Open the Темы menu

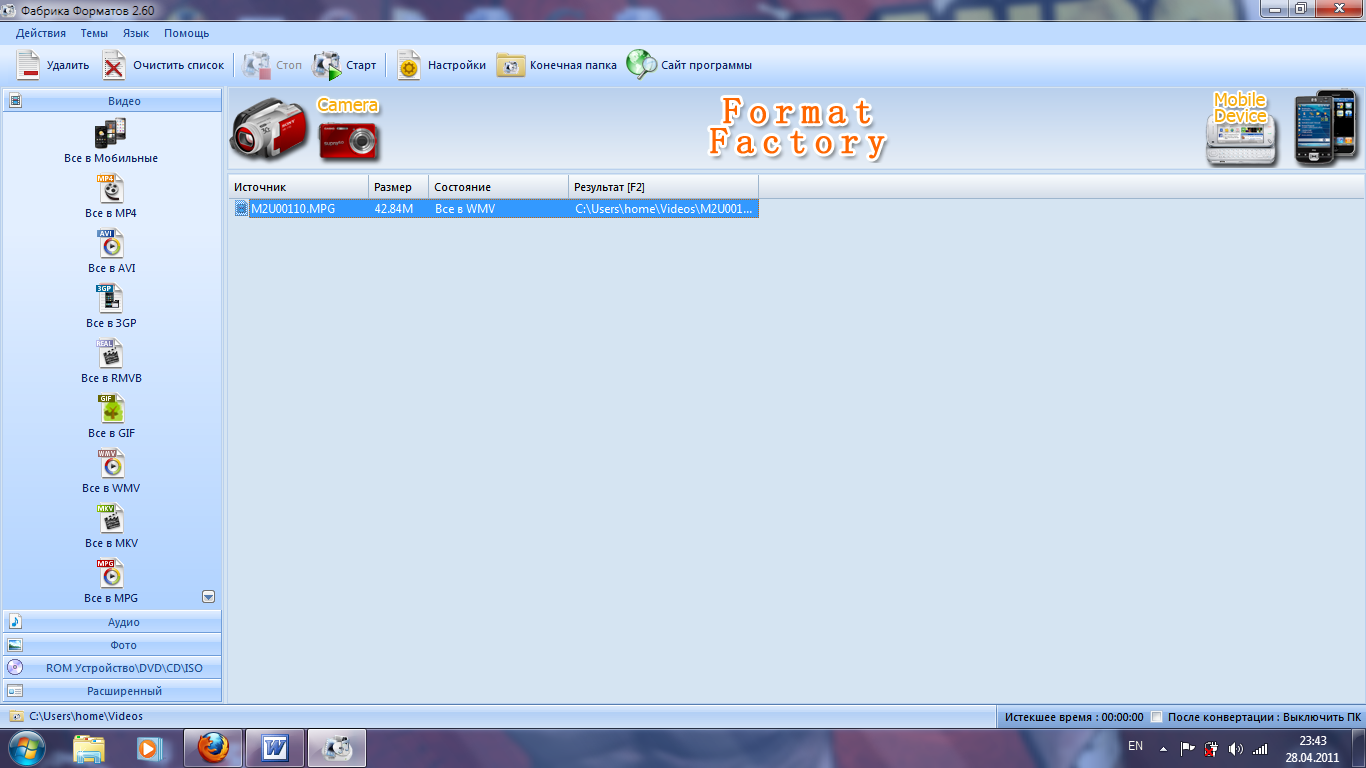coord(95,33)
